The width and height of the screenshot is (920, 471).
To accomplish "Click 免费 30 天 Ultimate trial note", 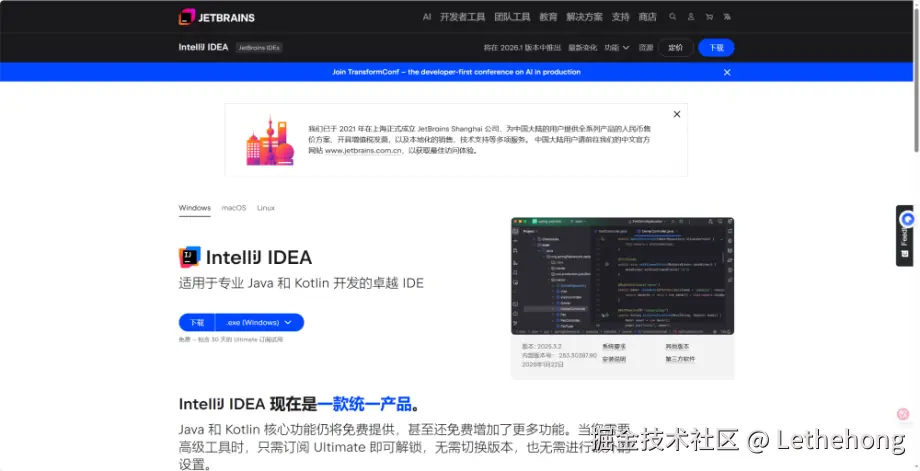I will (x=231, y=339).
